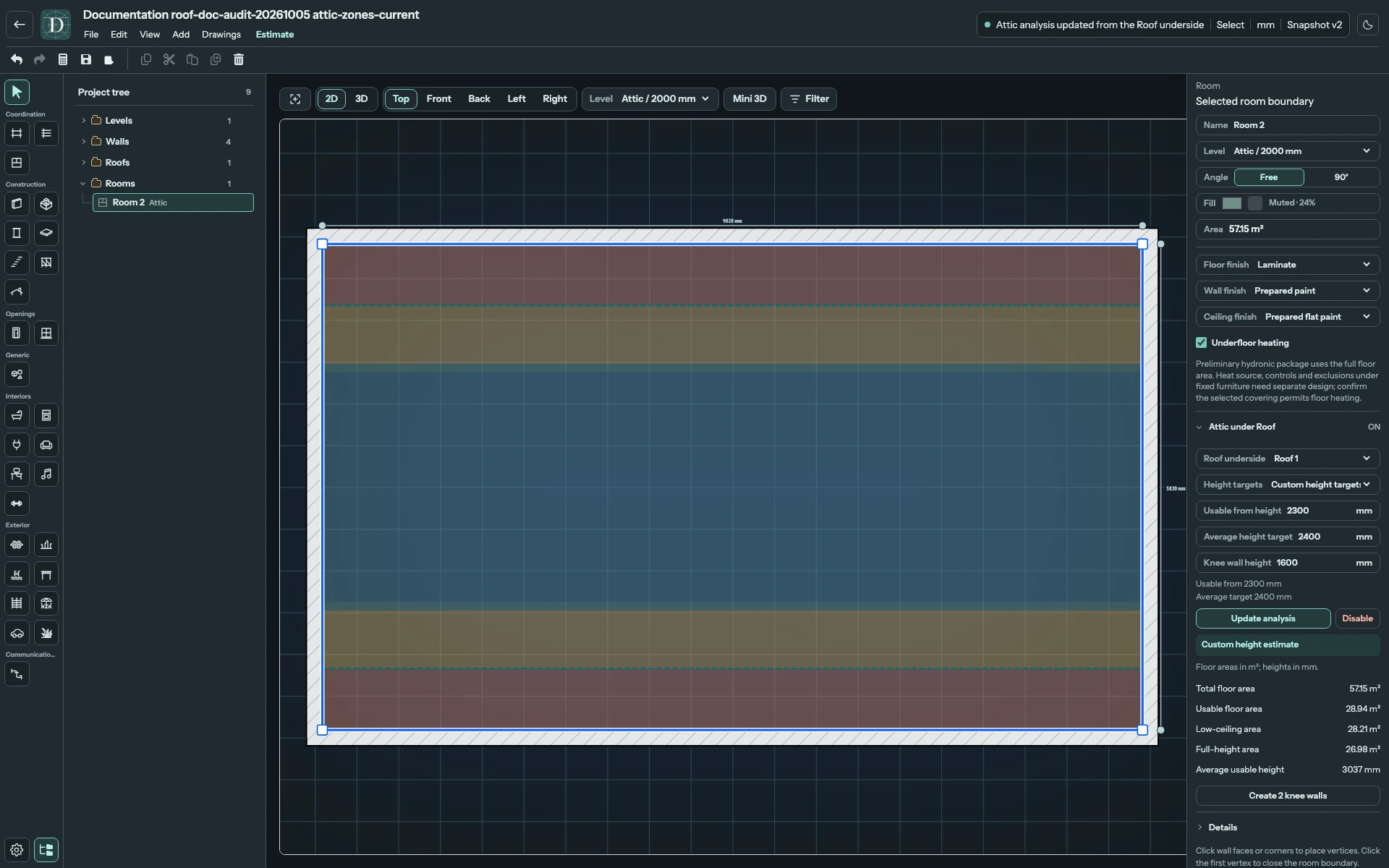Image resolution: width=1389 pixels, height=868 pixels.
Task: Click the Update analysis button
Action: point(1263,618)
